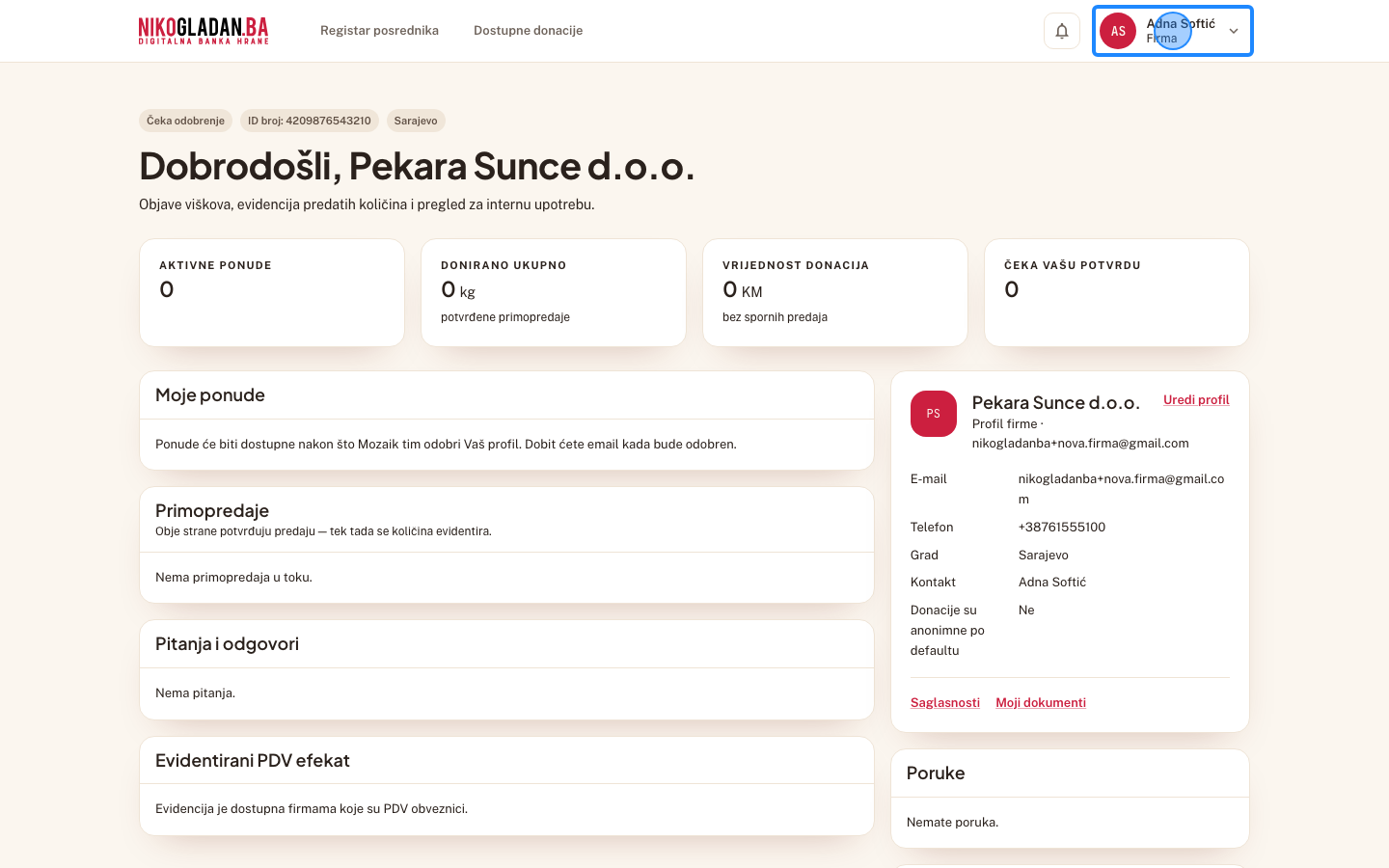Screen dimensions: 1389x868
Task: Click the Sarajevo location badge
Action: coord(416,121)
